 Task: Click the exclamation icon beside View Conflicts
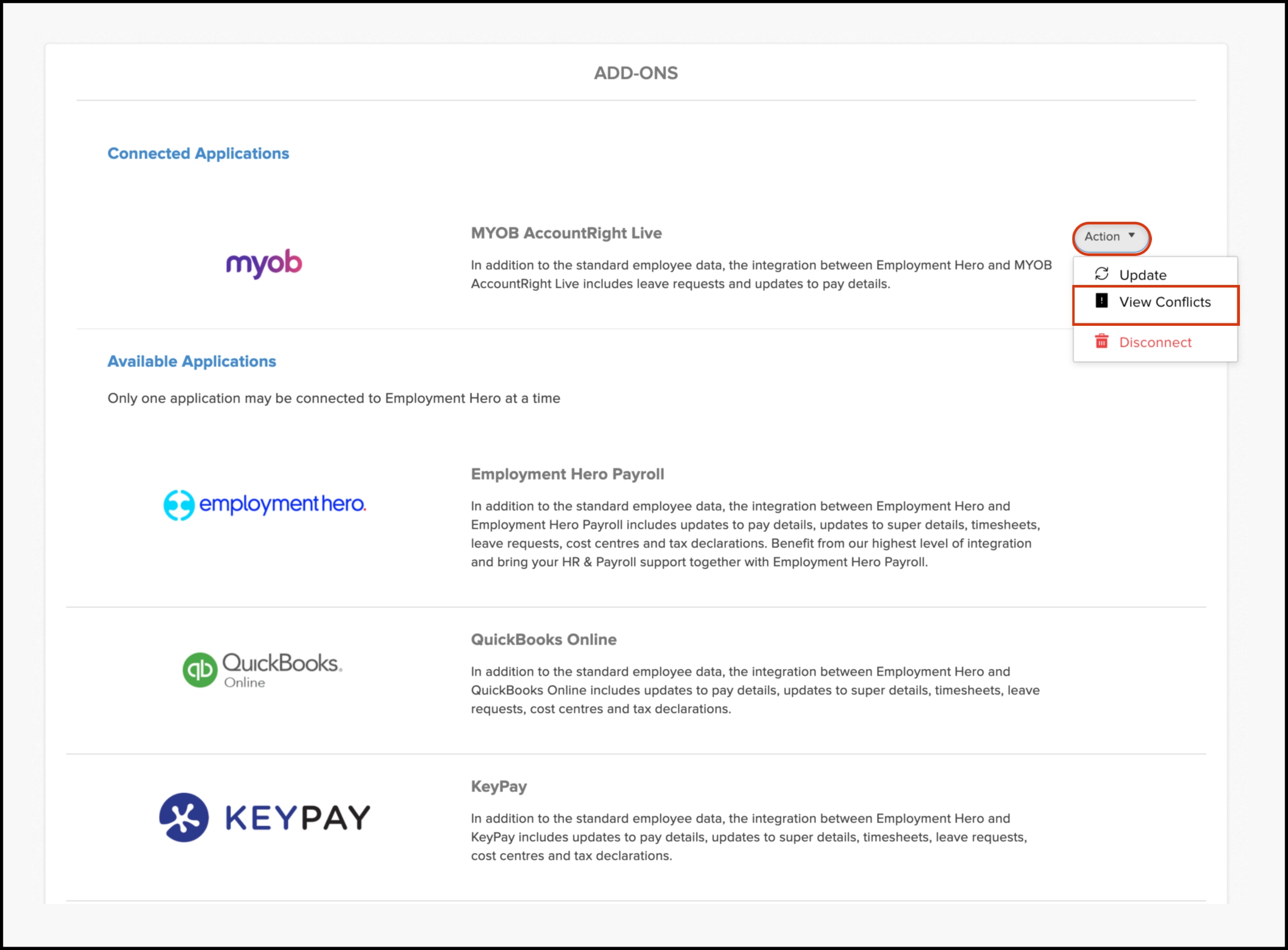[1101, 301]
